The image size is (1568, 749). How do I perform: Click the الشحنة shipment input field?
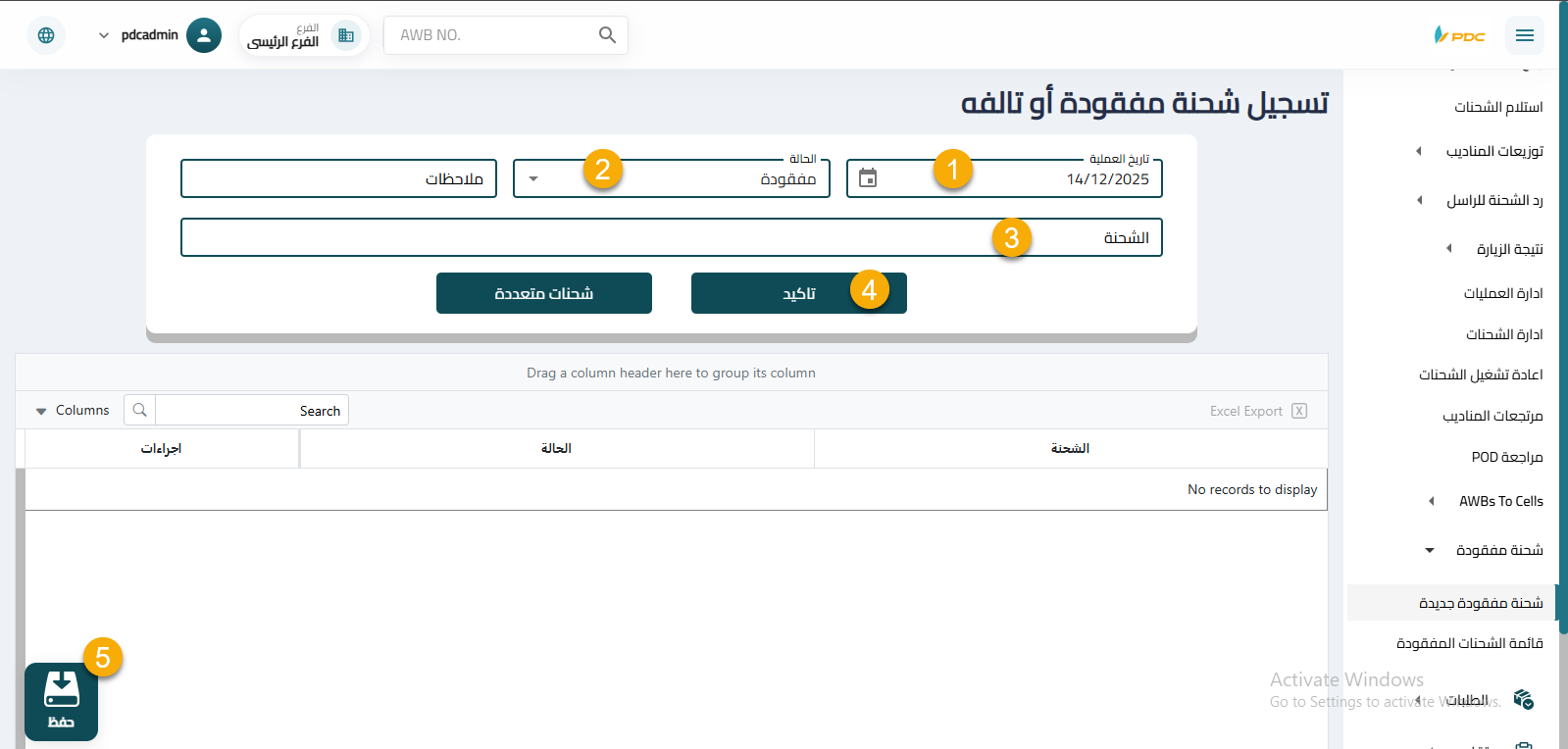[x=672, y=237]
